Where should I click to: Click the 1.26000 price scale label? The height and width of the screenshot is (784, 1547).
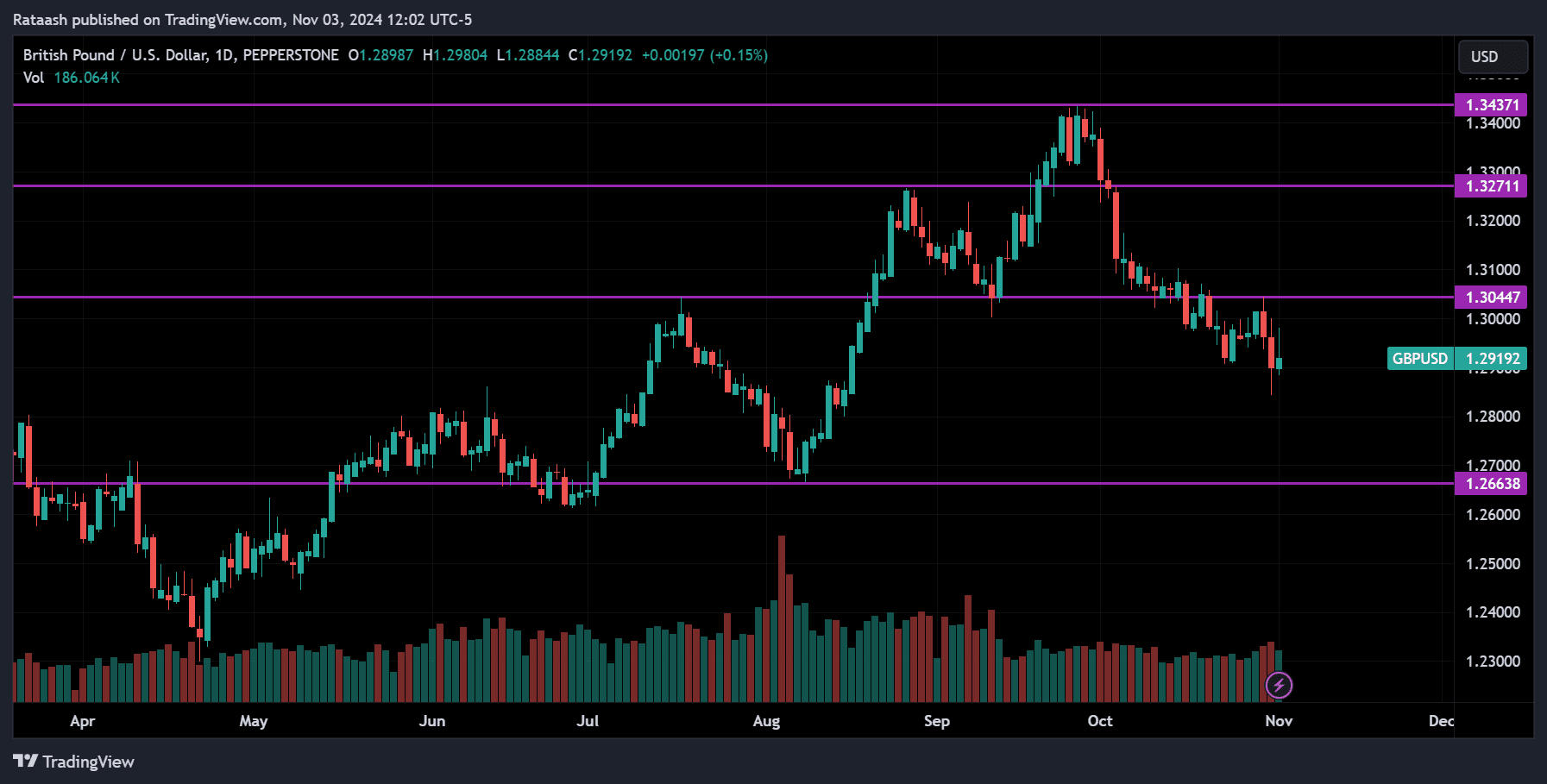coord(1493,515)
